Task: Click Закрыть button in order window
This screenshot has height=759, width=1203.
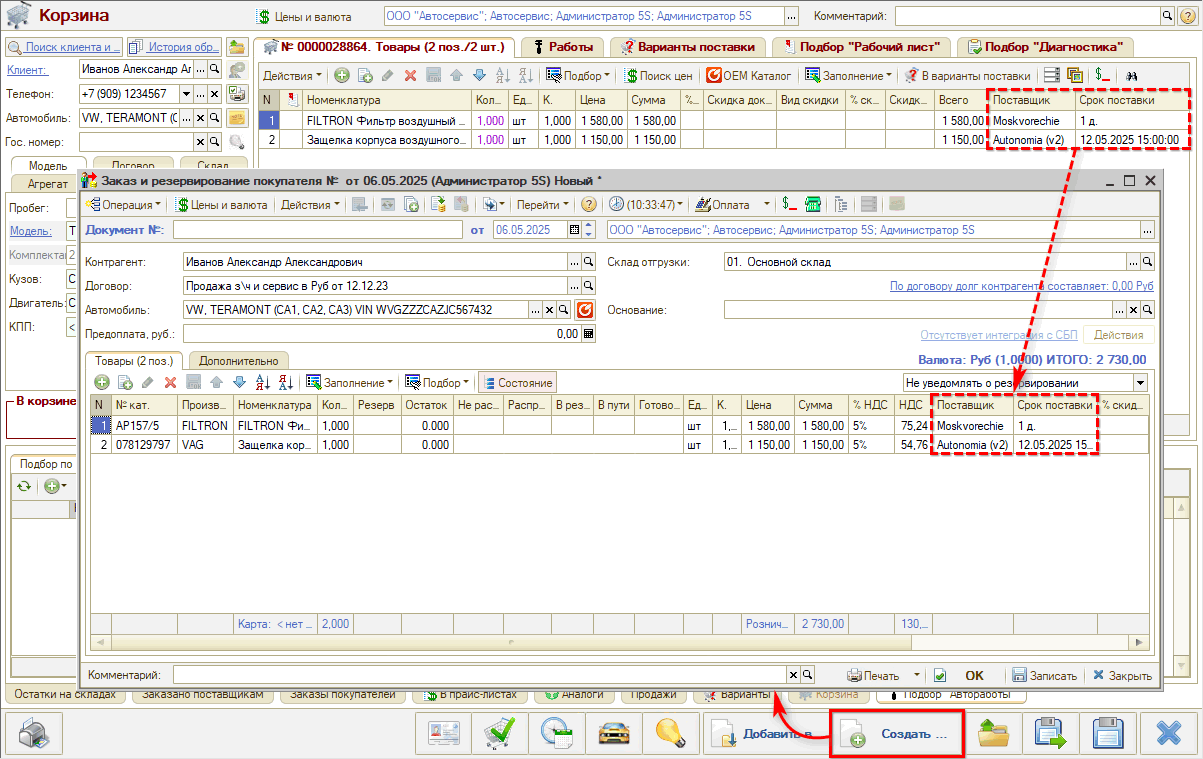Action: (1122, 675)
